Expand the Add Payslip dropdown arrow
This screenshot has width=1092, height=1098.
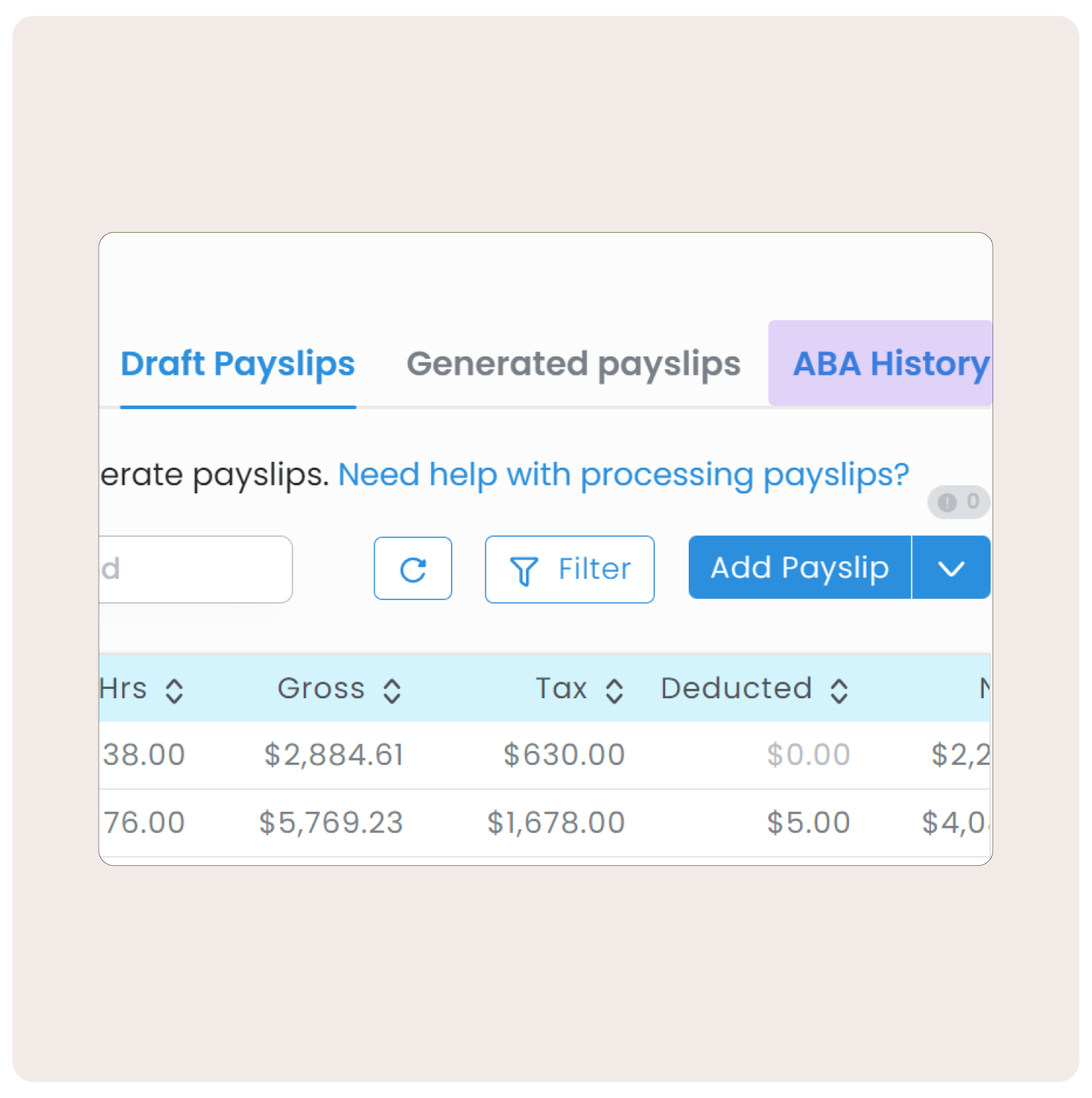click(951, 568)
